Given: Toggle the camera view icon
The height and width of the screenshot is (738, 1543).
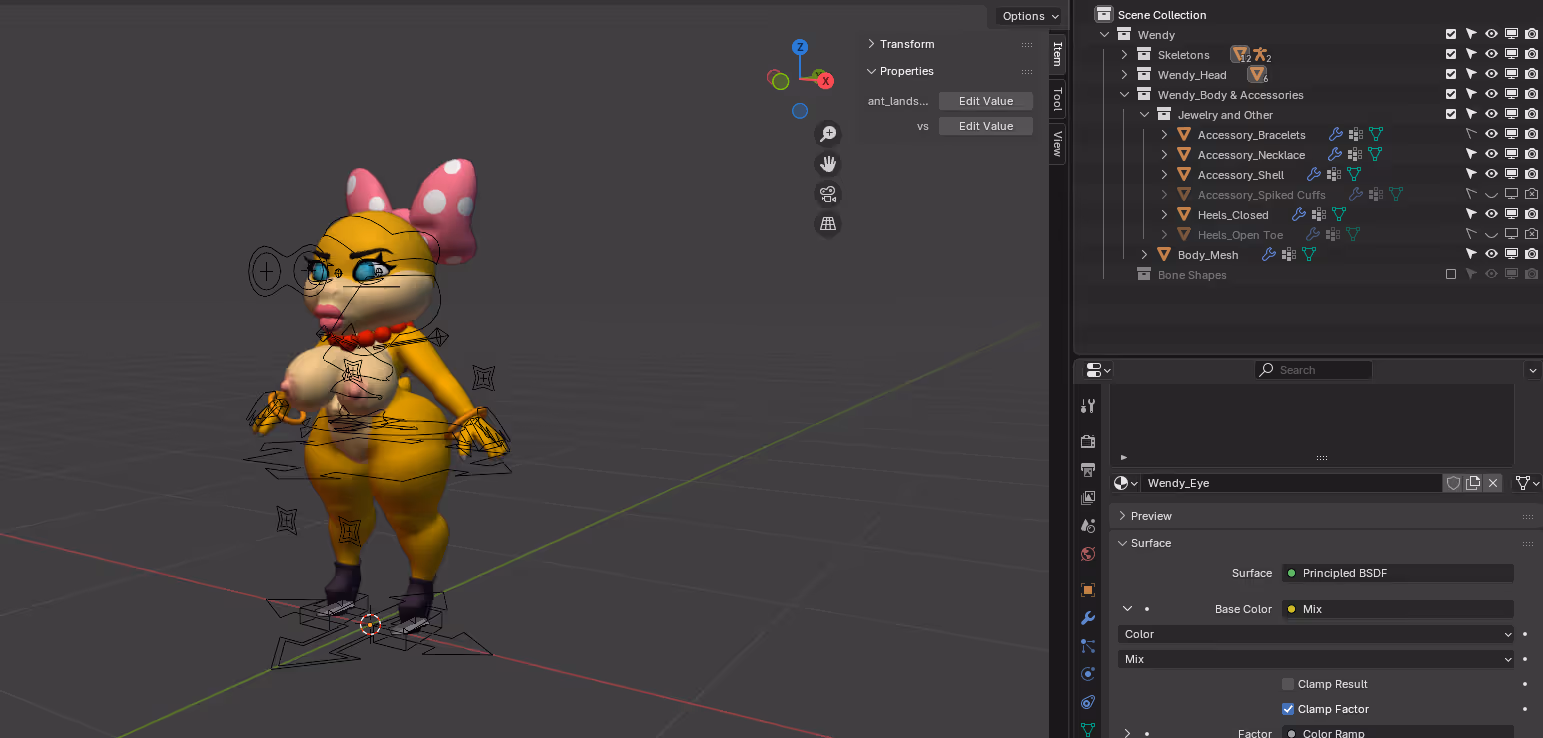Looking at the screenshot, I should point(828,194).
